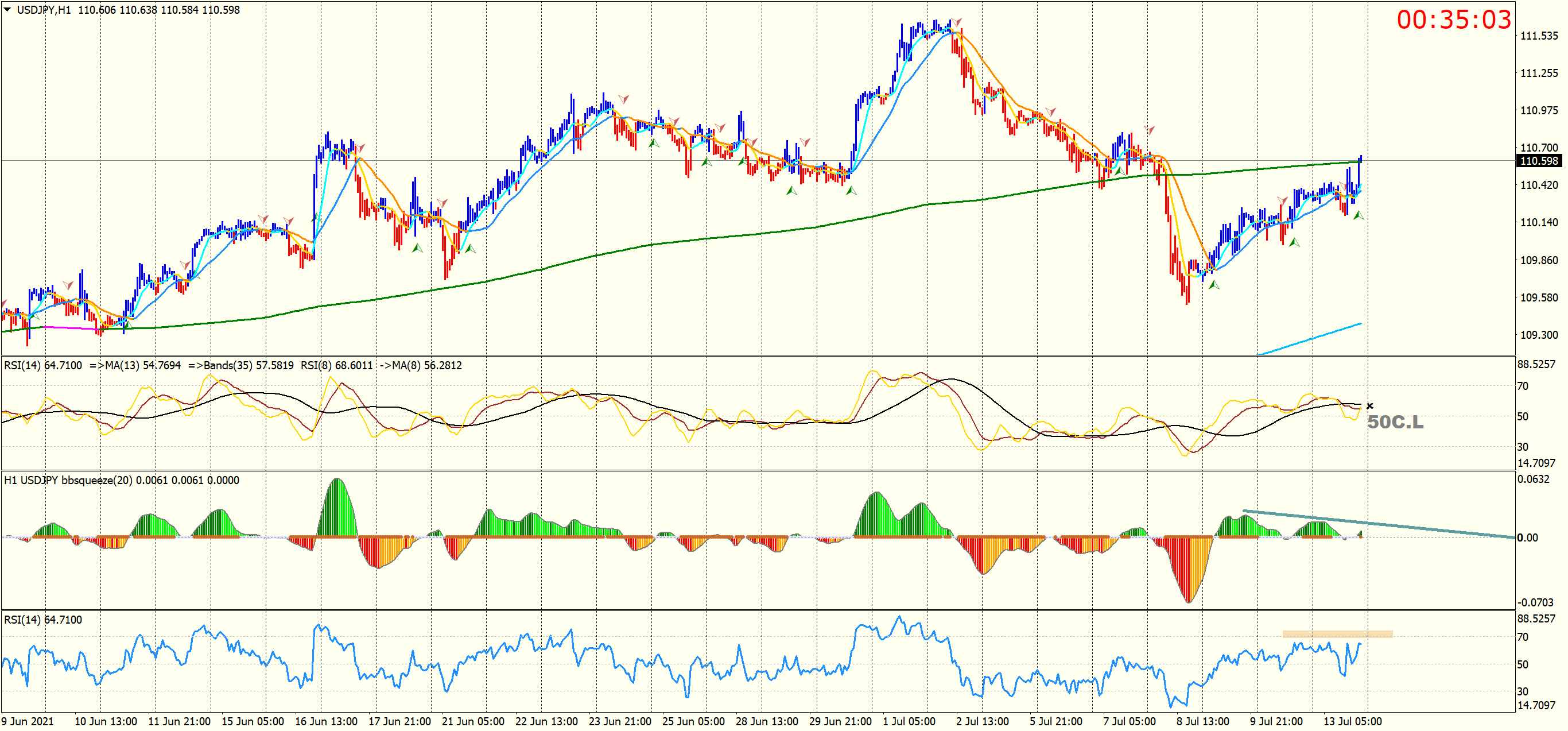Click the peach rectangle at RSI 70 level
This screenshot has width=1568, height=731.
click(x=1337, y=634)
